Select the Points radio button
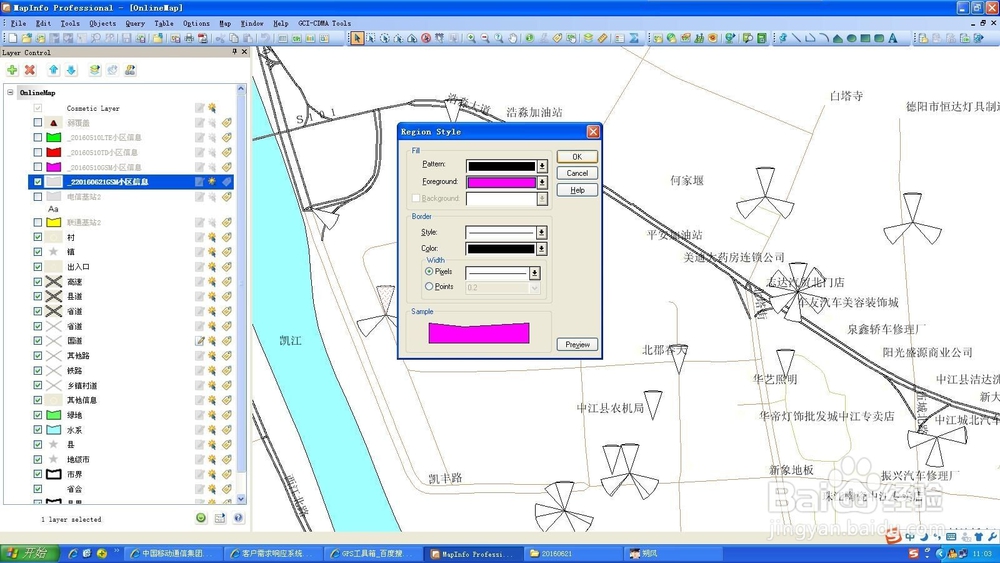 tap(429, 287)
